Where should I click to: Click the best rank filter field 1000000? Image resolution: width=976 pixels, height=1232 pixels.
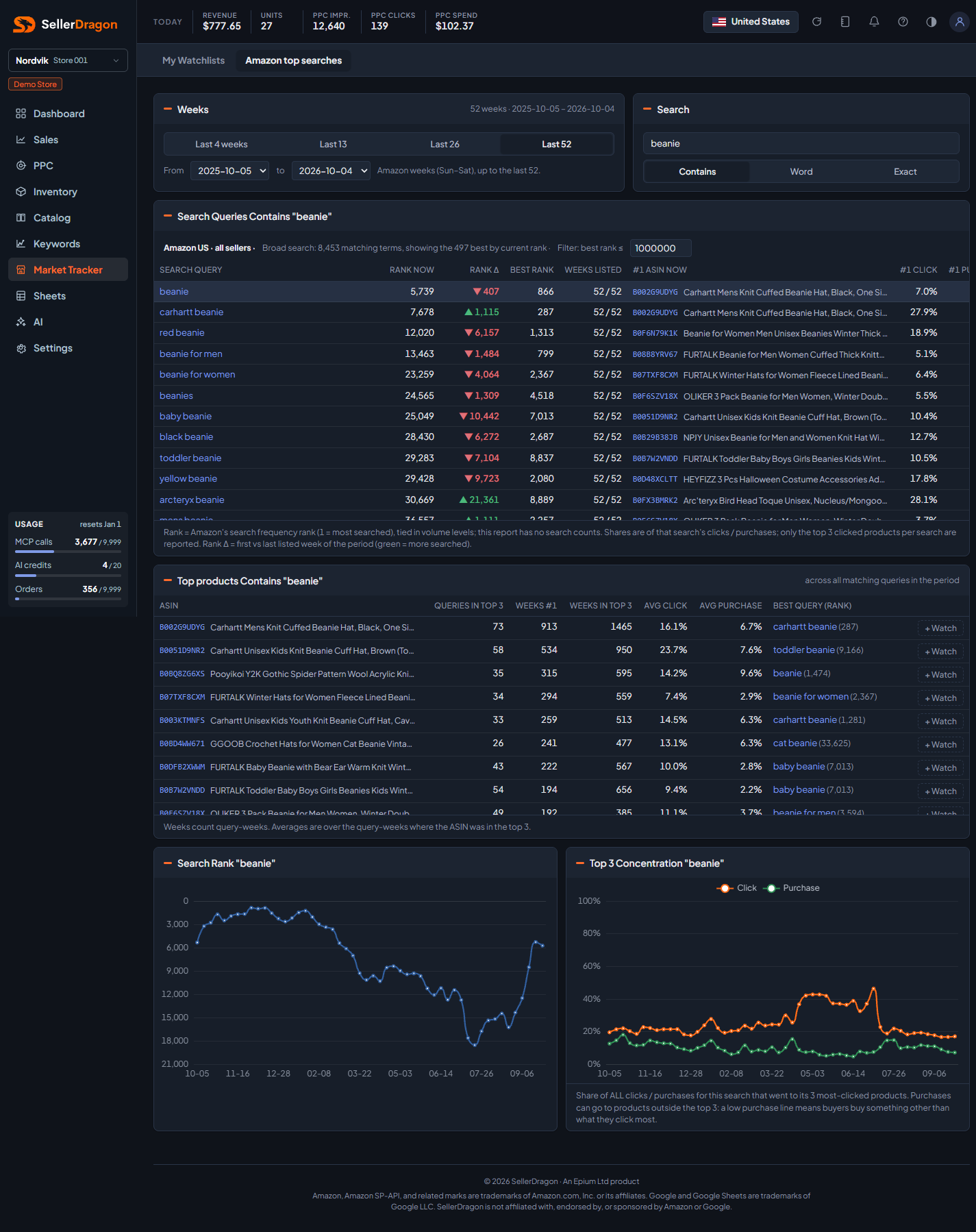[660, 248]
